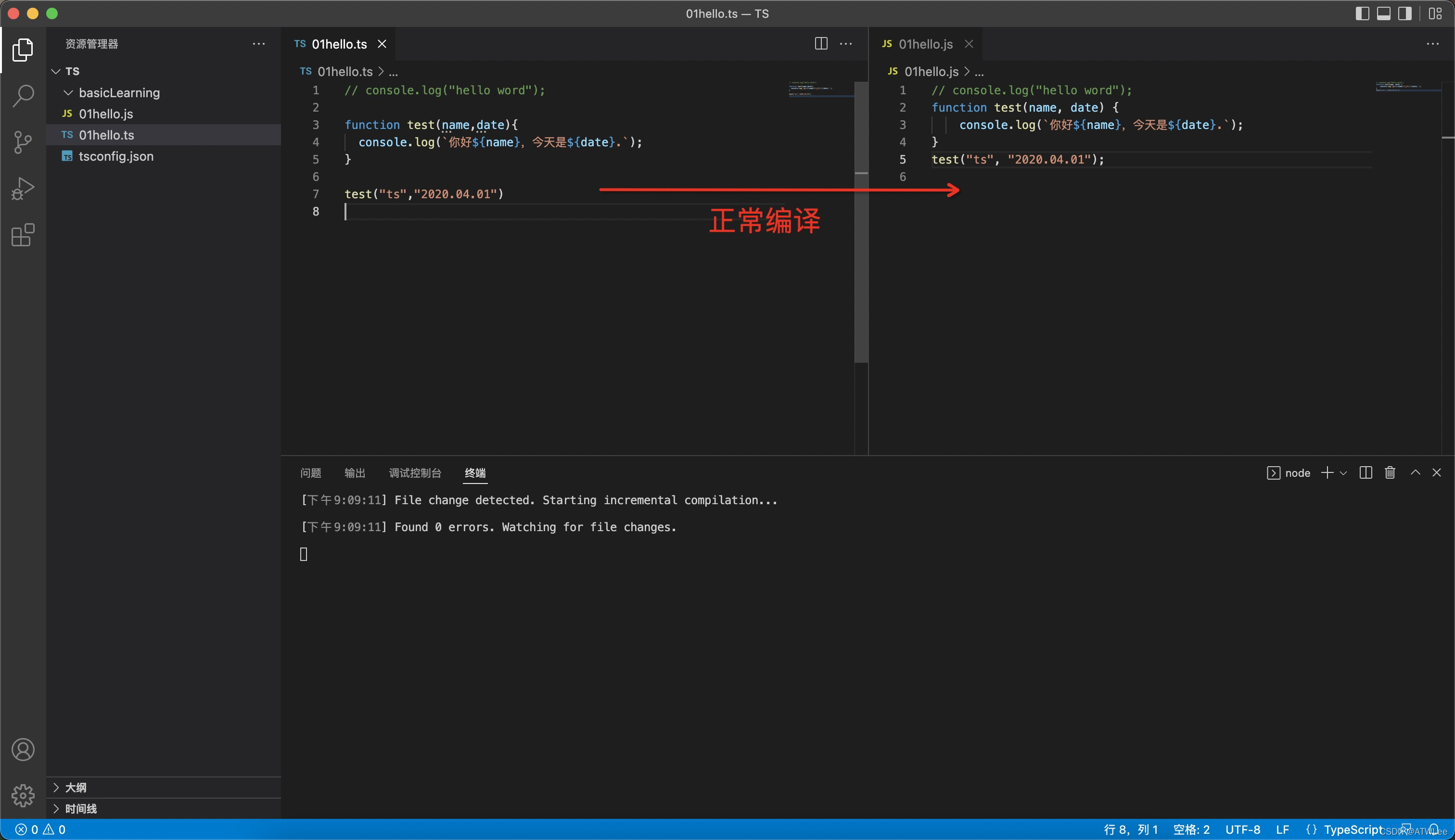Kill terminal with trash icon
This screenshot has width=1455, height=840.
click(1390, 472)
